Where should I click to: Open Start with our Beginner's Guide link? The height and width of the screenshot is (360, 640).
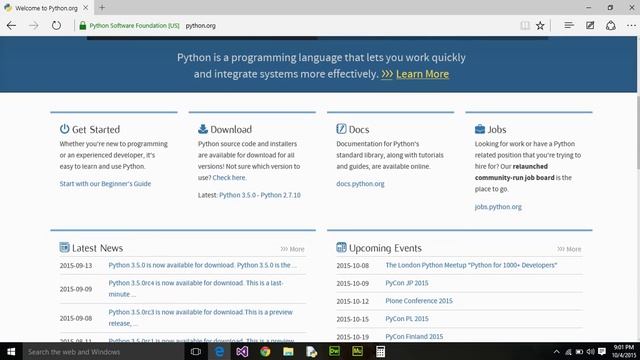[x=105, y=184]
